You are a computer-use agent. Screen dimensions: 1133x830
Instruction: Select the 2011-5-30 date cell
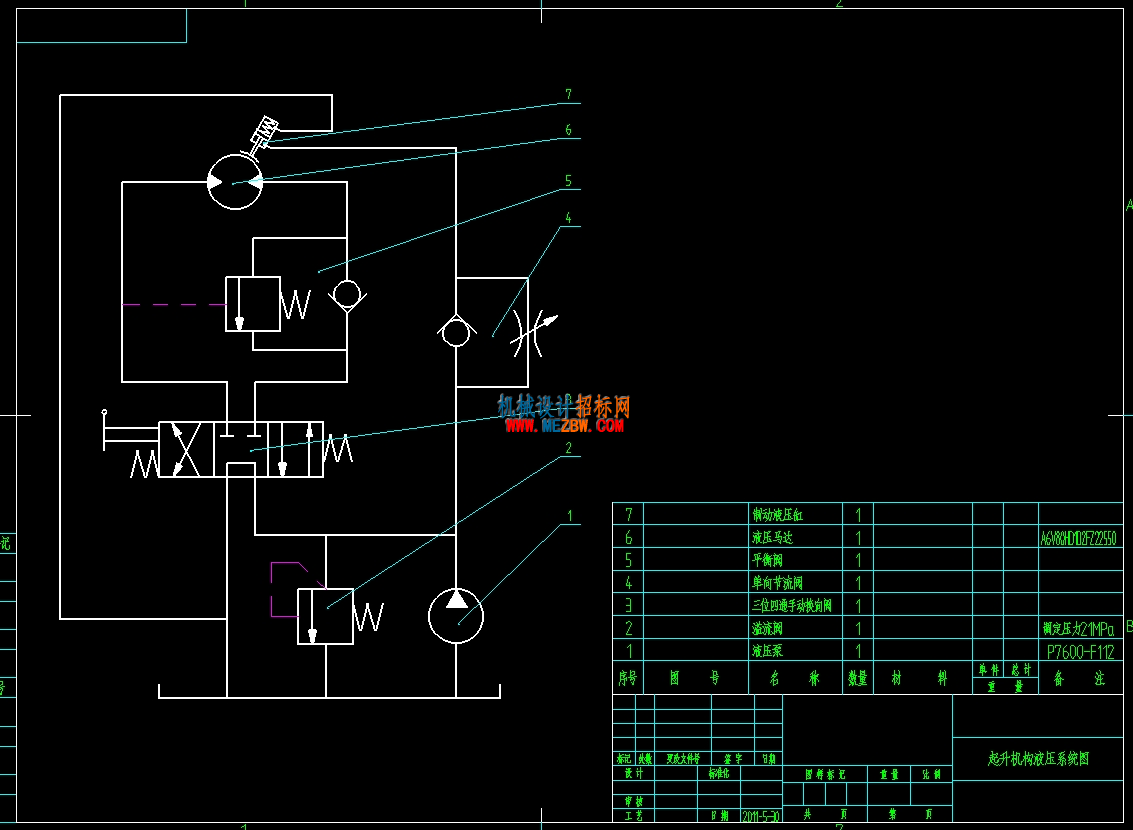tap(761, 816)
